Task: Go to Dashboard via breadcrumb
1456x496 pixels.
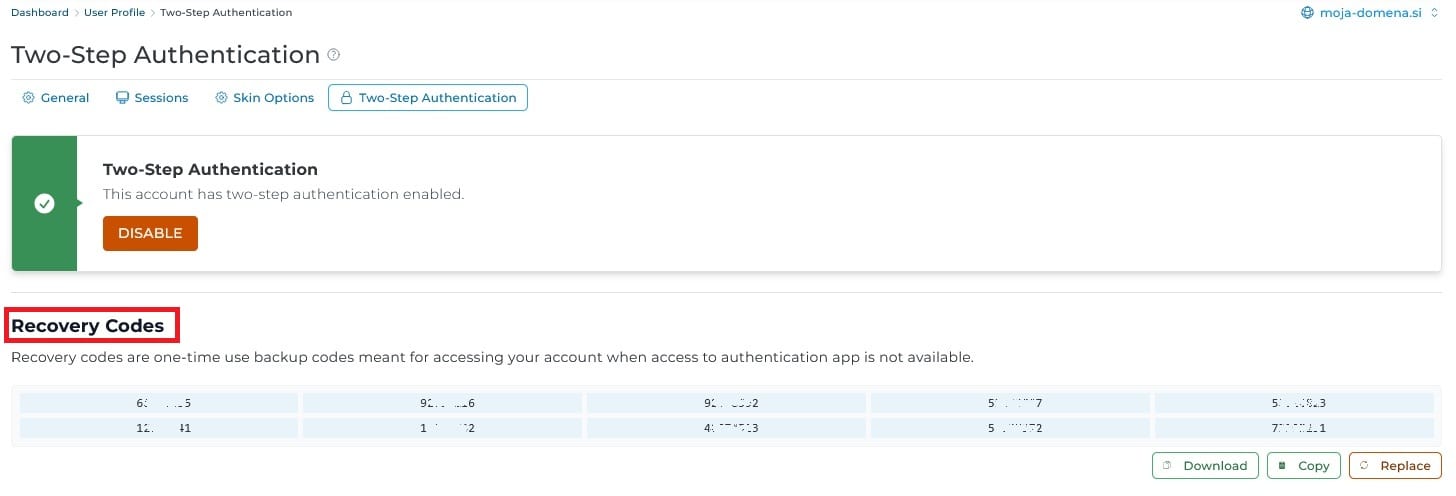Action: pos(40,13)
